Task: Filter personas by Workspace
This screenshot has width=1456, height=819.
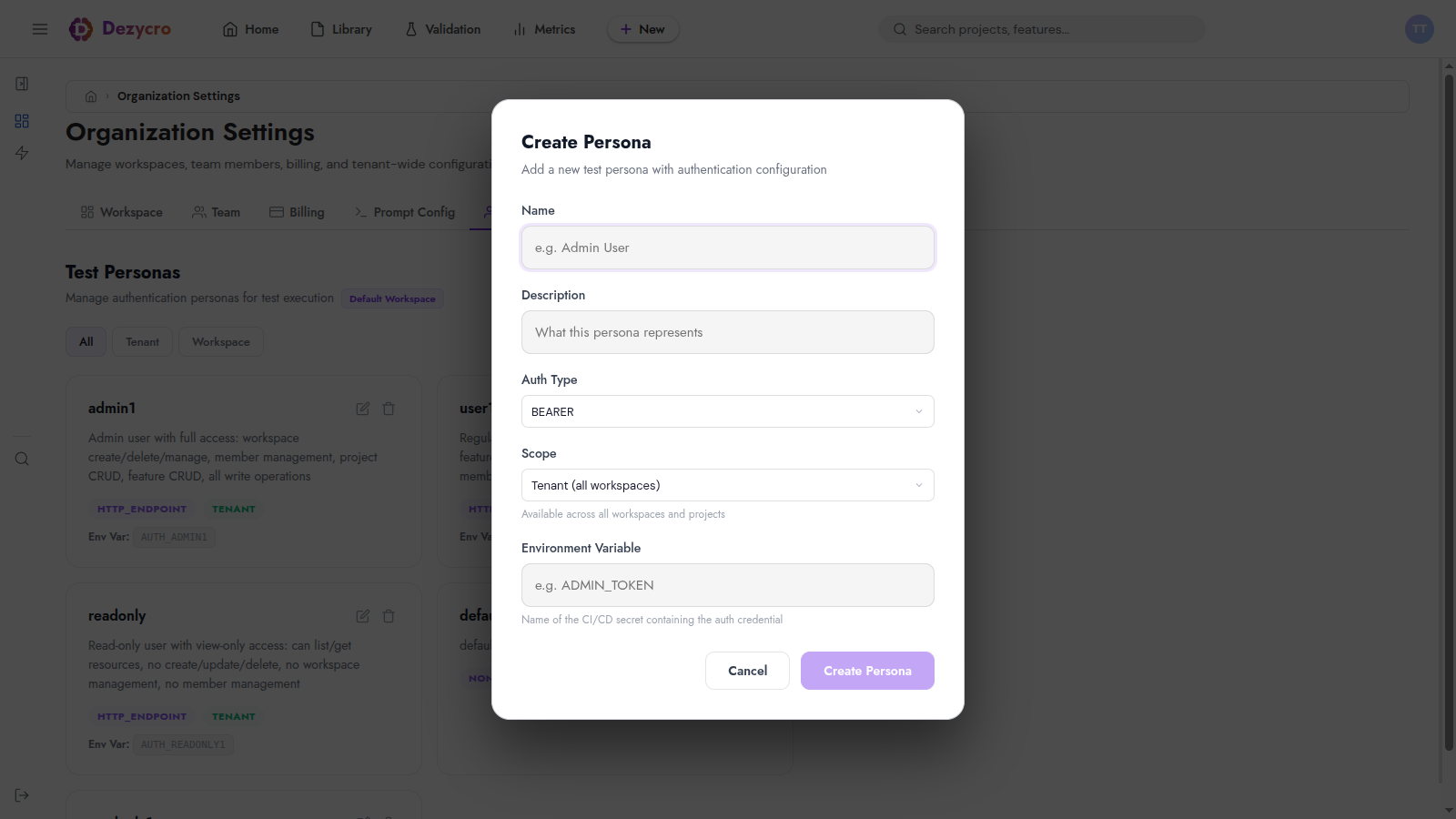Action: 221,342
